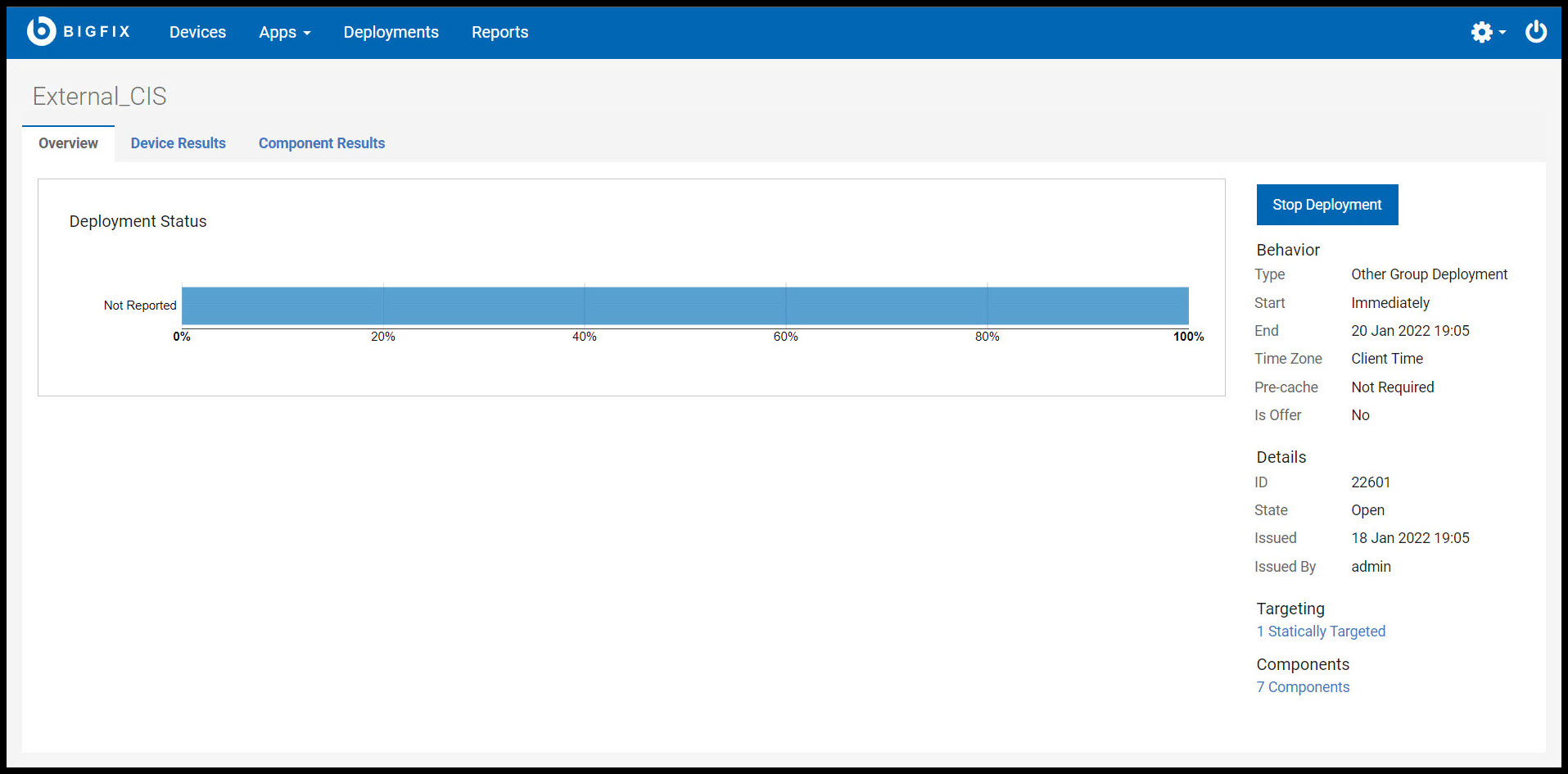Image resolution: width=1568 pixels, height=774 pixels.
Task: Click the State Open value
Action: pos(1367,509)
